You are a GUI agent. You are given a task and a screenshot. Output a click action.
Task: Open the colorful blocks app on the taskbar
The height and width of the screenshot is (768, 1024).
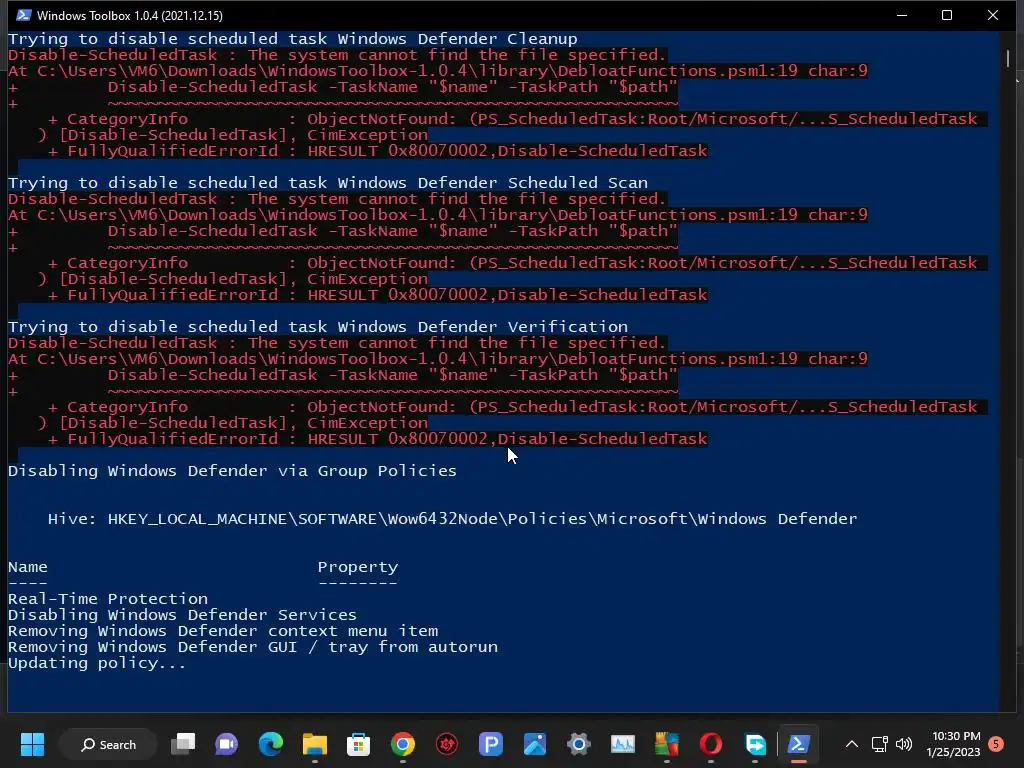coord(667,744)
